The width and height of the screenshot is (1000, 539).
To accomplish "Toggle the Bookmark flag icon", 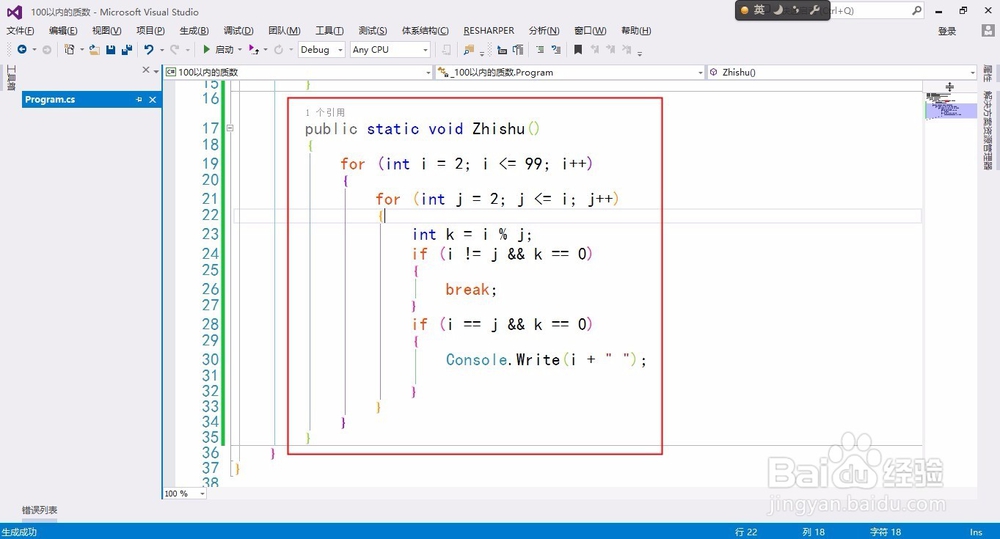I will click(578, 49).
